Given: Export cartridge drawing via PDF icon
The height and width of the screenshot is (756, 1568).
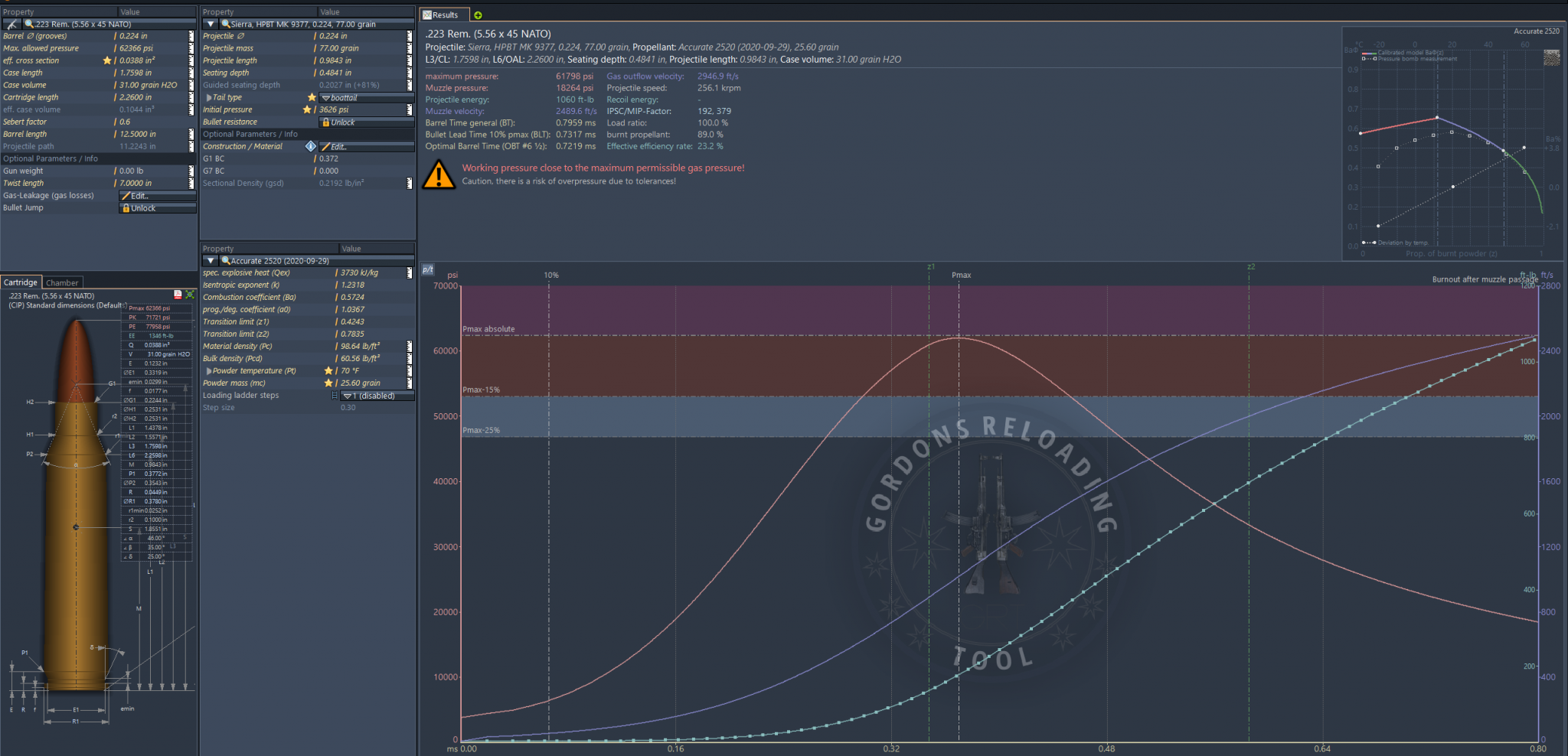Looking at the screenshot, I should (x=178, y=295).
